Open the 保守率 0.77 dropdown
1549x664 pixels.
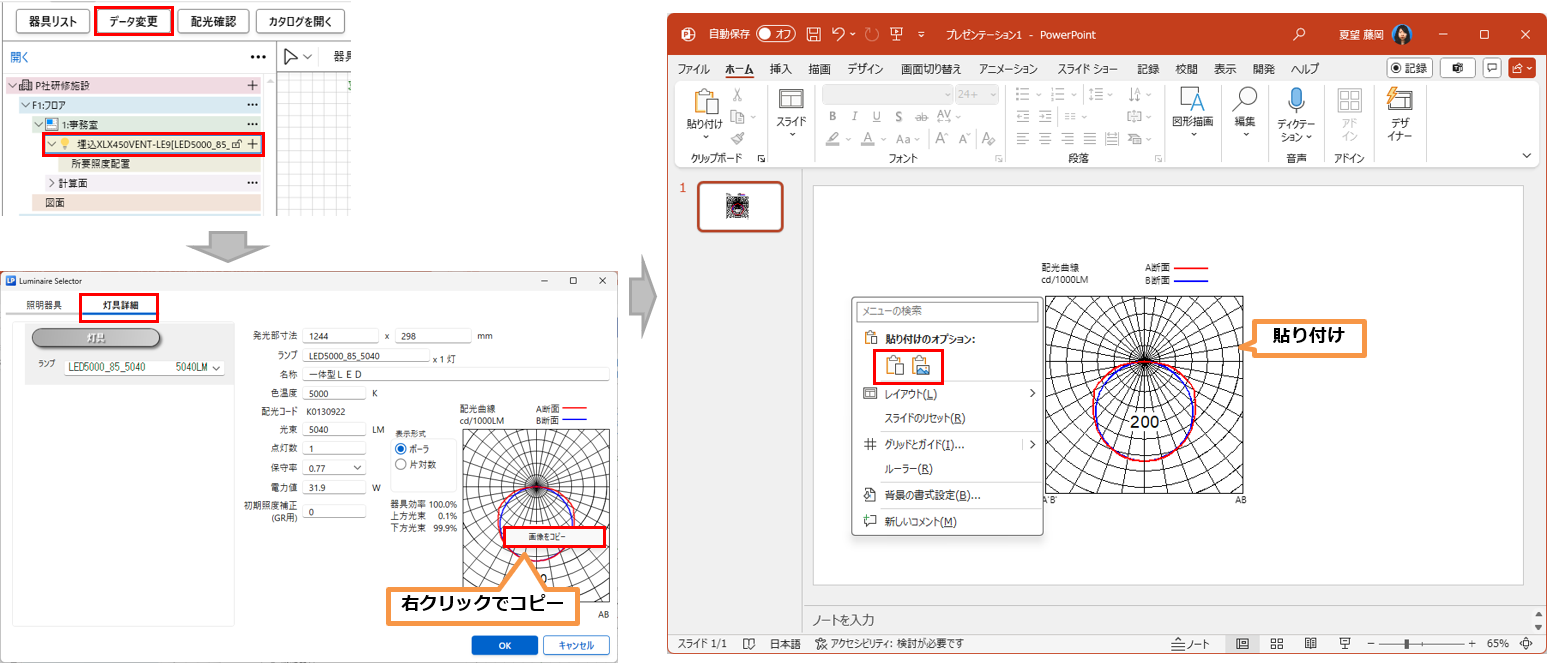click(x=358, y=467)
